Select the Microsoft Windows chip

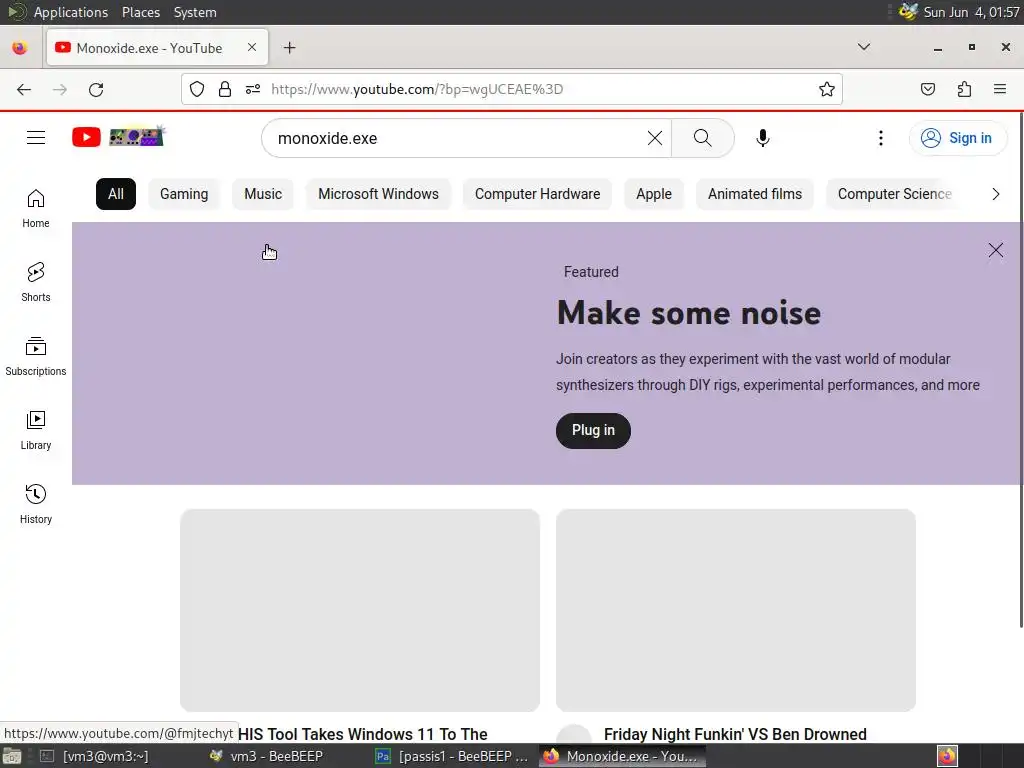(378, 194)
